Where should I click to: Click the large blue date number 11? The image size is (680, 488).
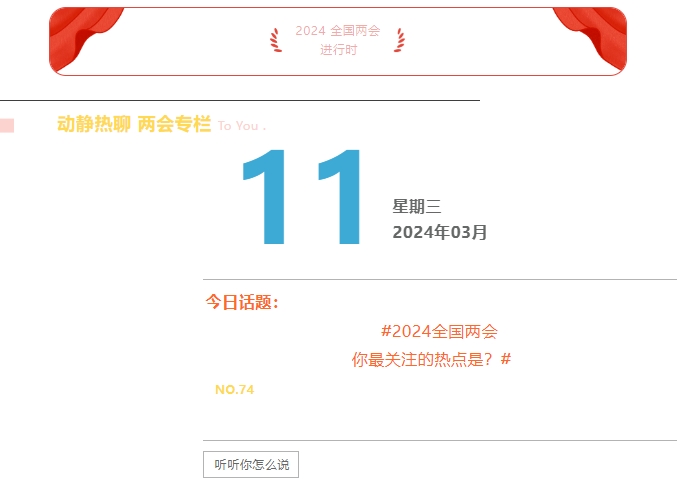click(304, 199)
